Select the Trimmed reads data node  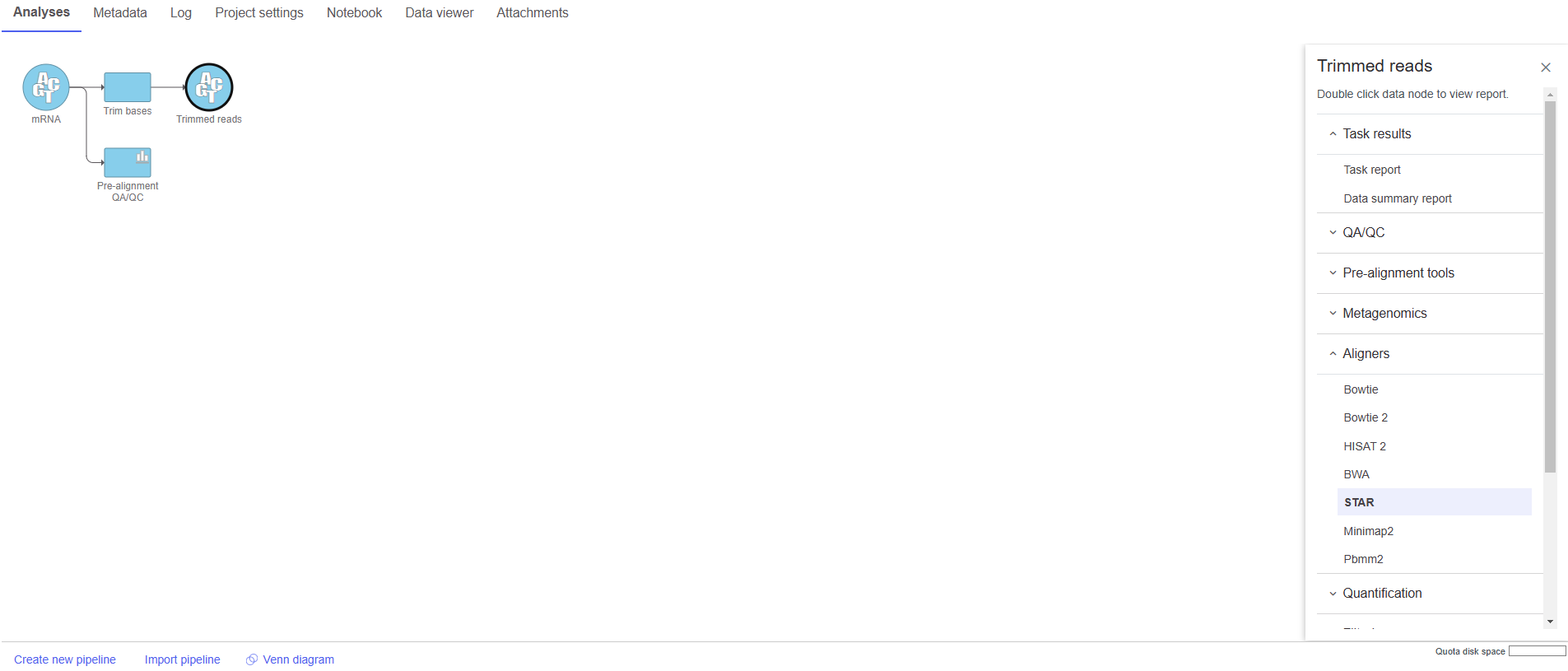[x=209, y=87]
